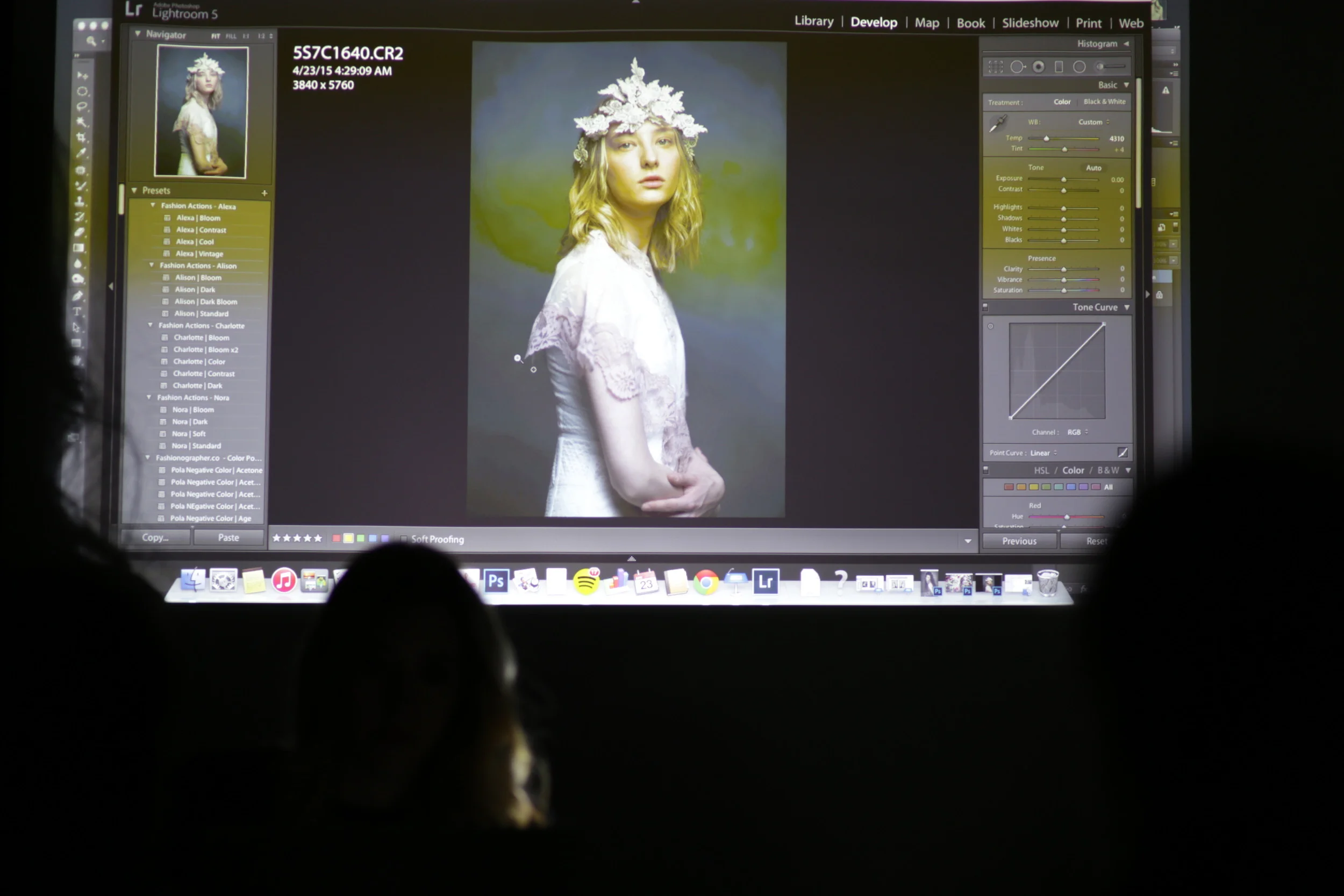Viewport: 1344px width, 896px height.
Task: Select the Adjustment Brush tool icon
Action: [1111, 66]
